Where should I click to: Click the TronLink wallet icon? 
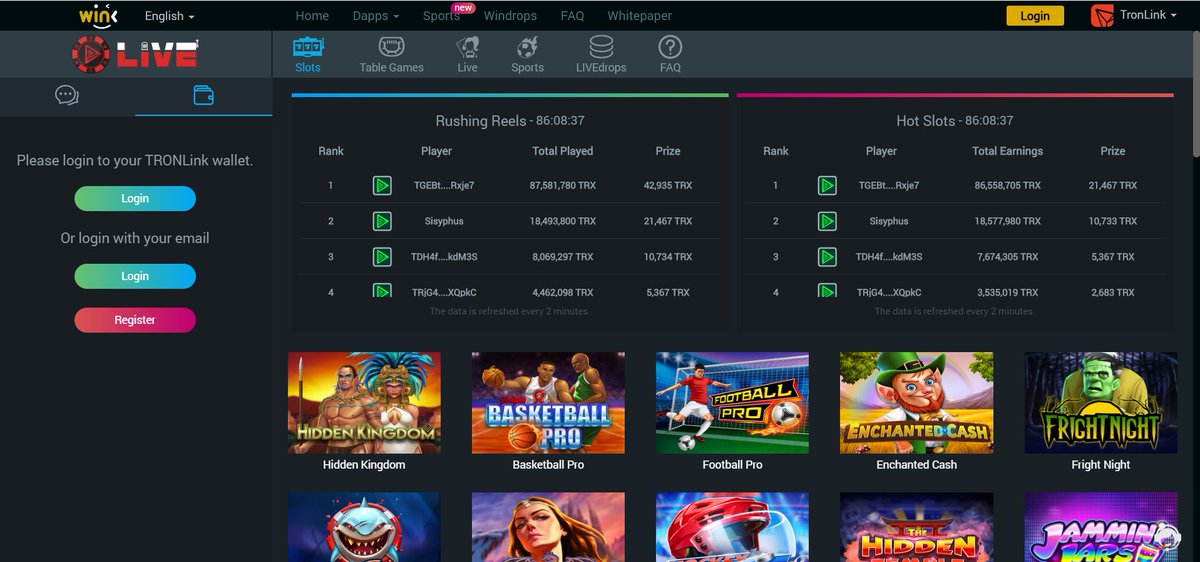(x=1103, y=15)
